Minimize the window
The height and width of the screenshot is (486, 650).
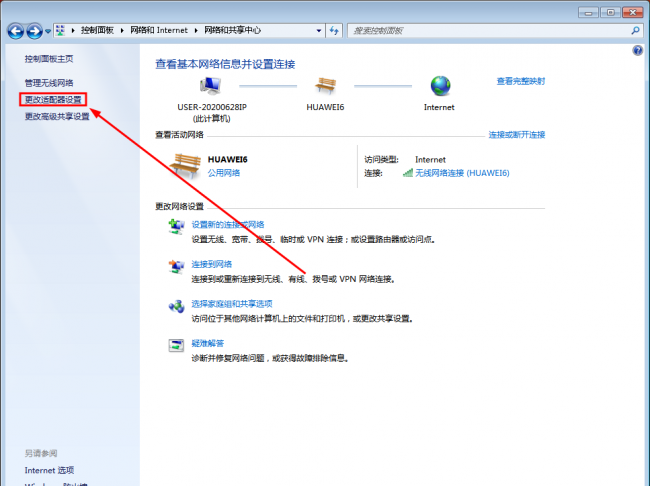pos(588,12)
